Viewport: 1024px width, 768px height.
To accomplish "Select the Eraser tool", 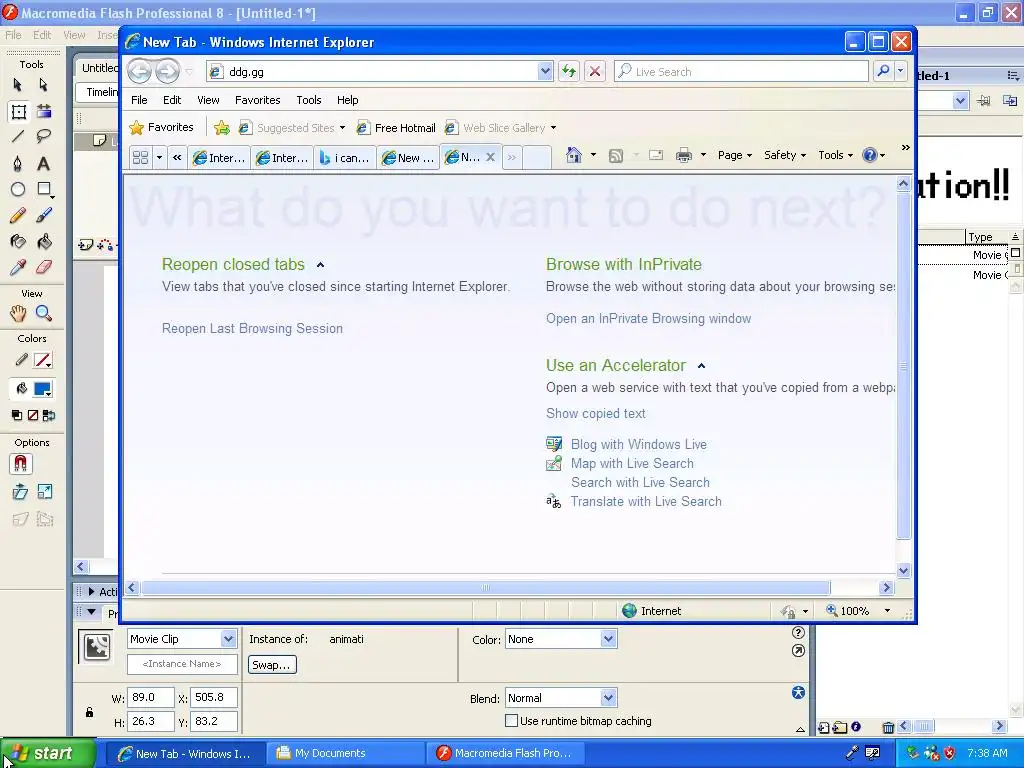I will click(44, 267).
